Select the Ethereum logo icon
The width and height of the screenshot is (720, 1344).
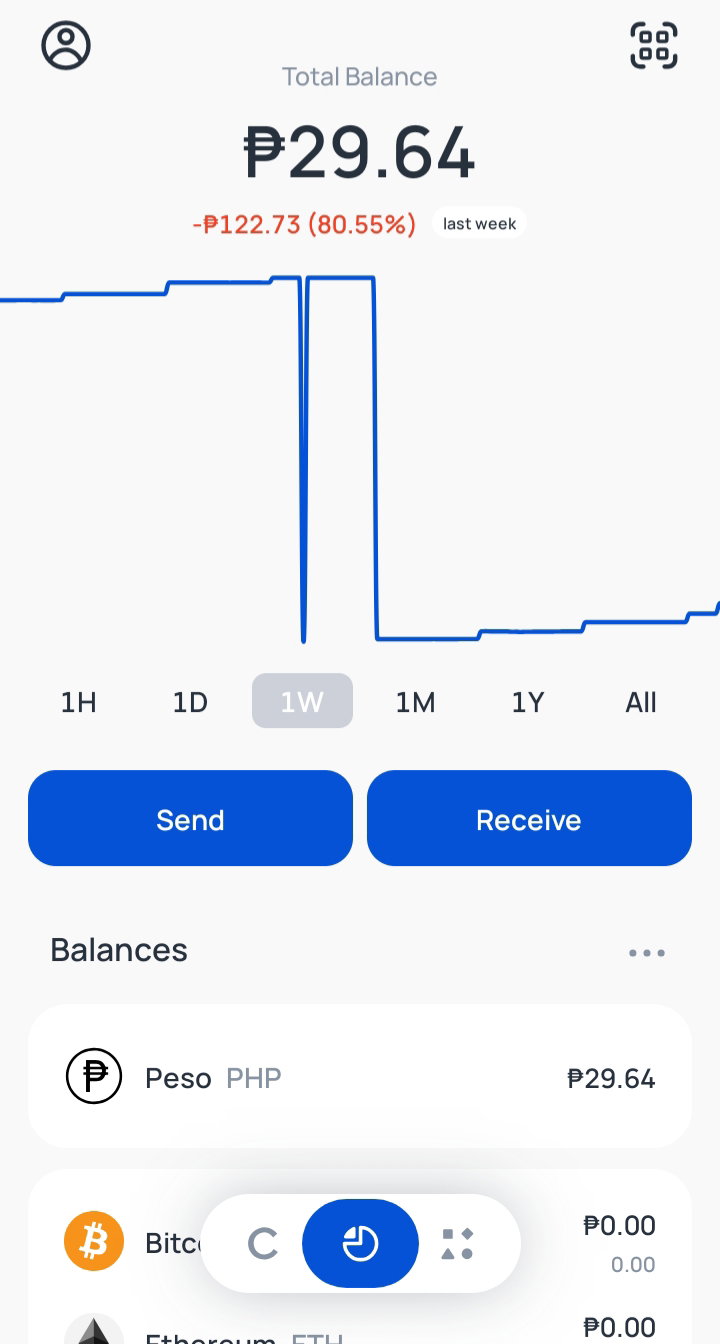click(x=94, y=1332)
